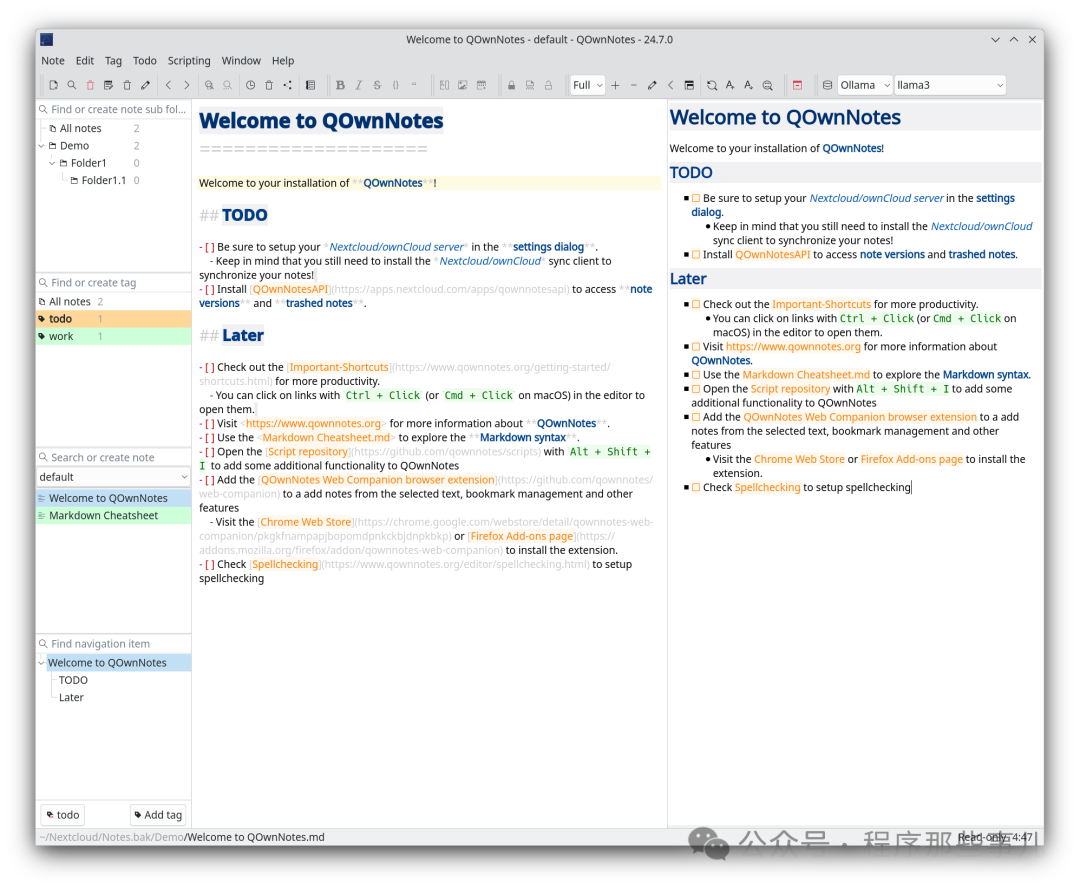Encrypt note with solid lock icon
Image resolution: width=1080 pixels, height=888 pixels.
pyautogui.click(x=511, y=85)
